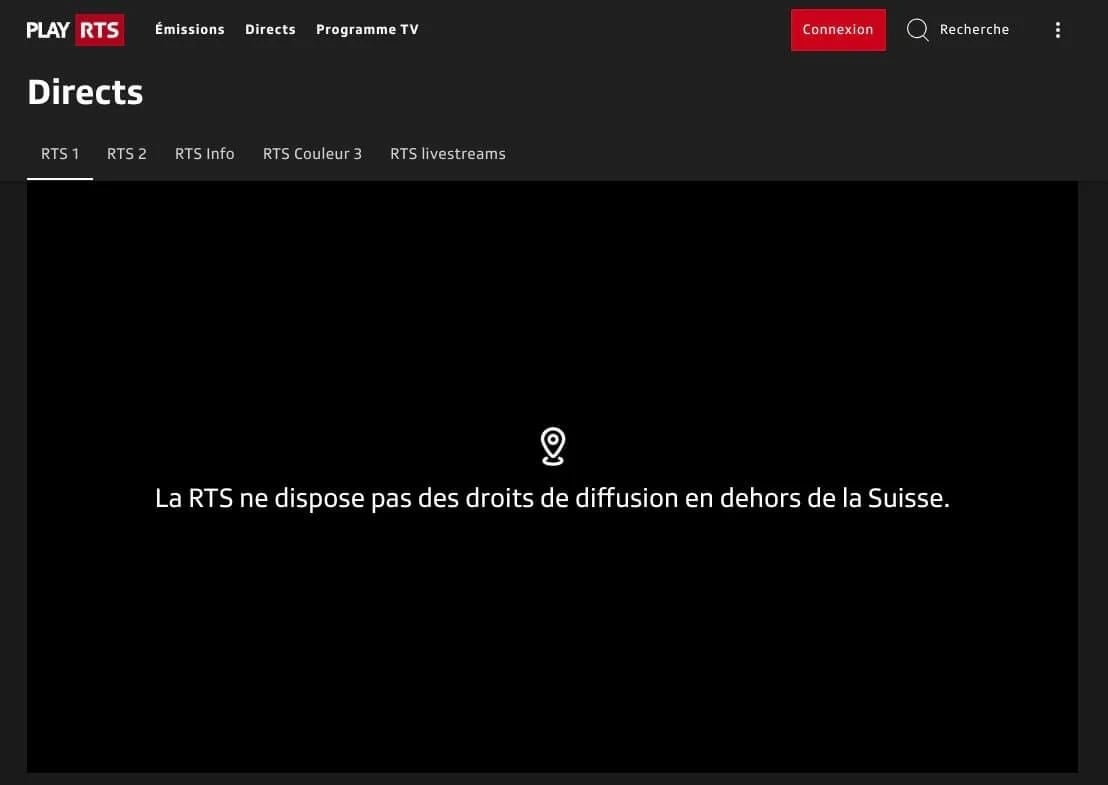The height and width of the screenshot is (785, 1108).
Task: Go to Directs in top navigation
Action: tap(270, 30)
